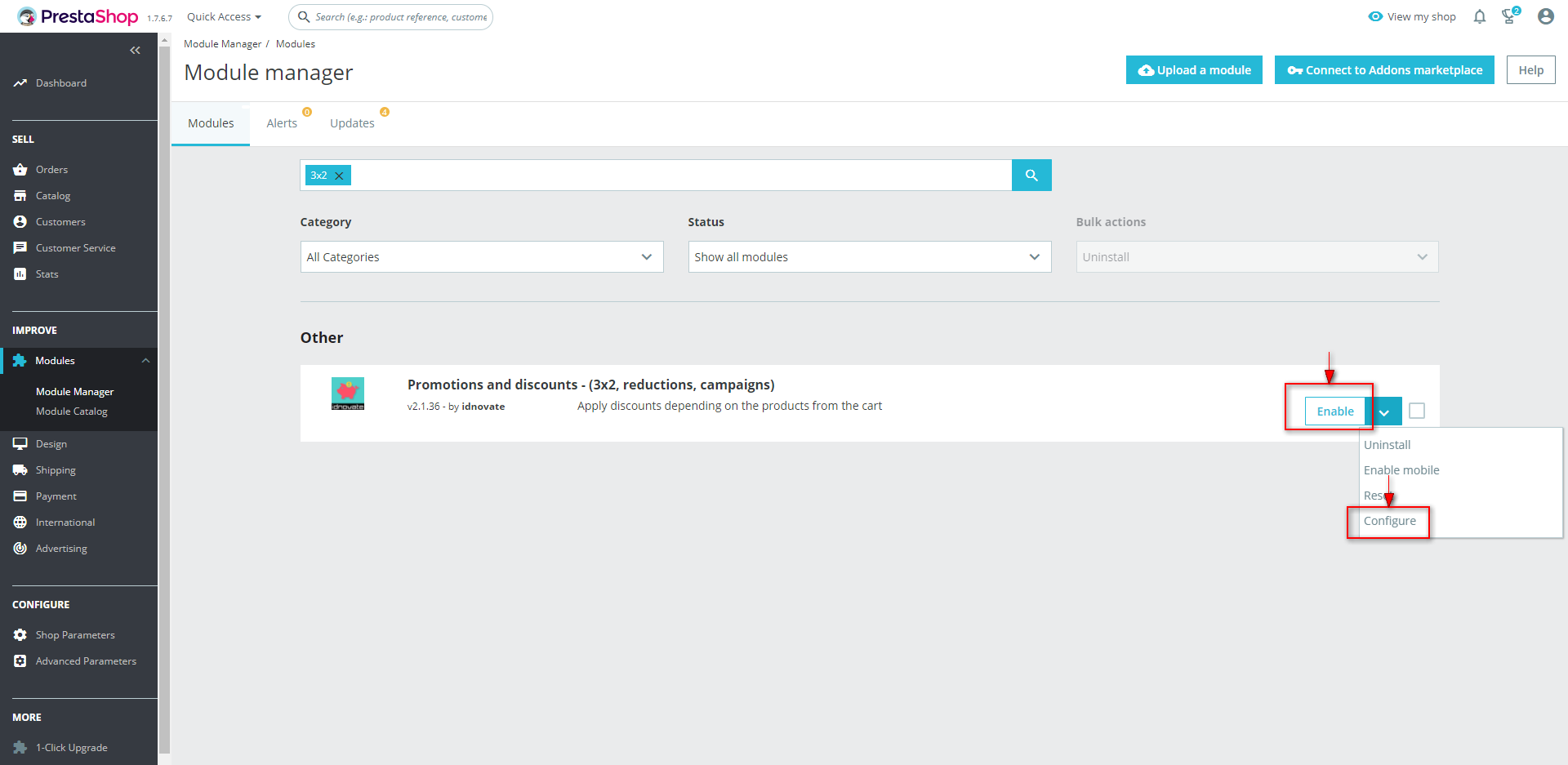Screen dimensions: 1568x765
Task: Toggle the module actions dropdown arrow
Action: [1384, 411]
